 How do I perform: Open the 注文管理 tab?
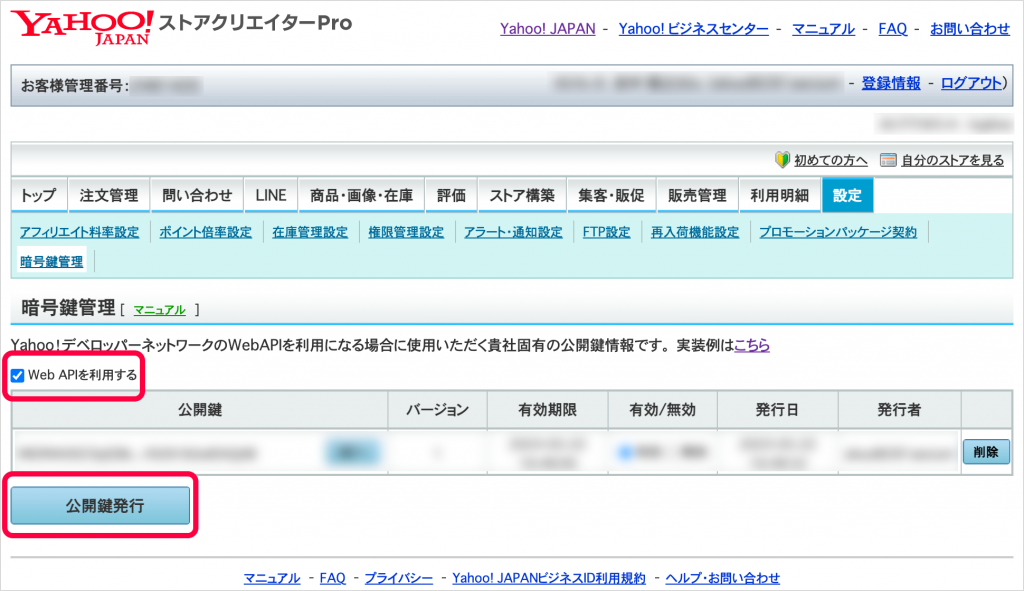click(x=109, y=196)
